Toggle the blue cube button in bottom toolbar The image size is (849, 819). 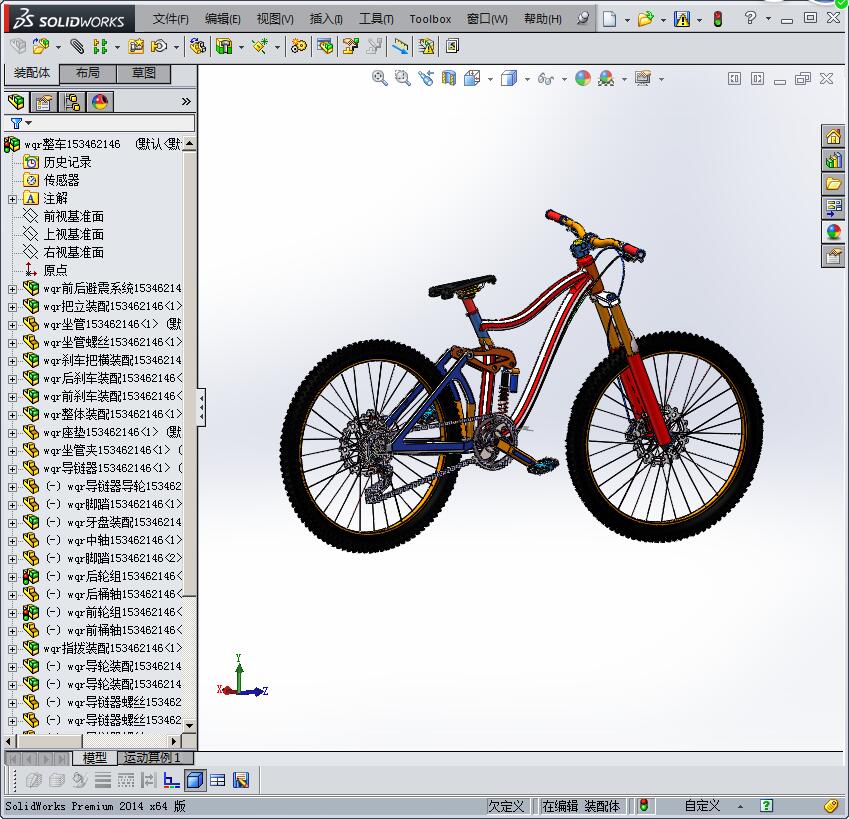tap(194, 780)
